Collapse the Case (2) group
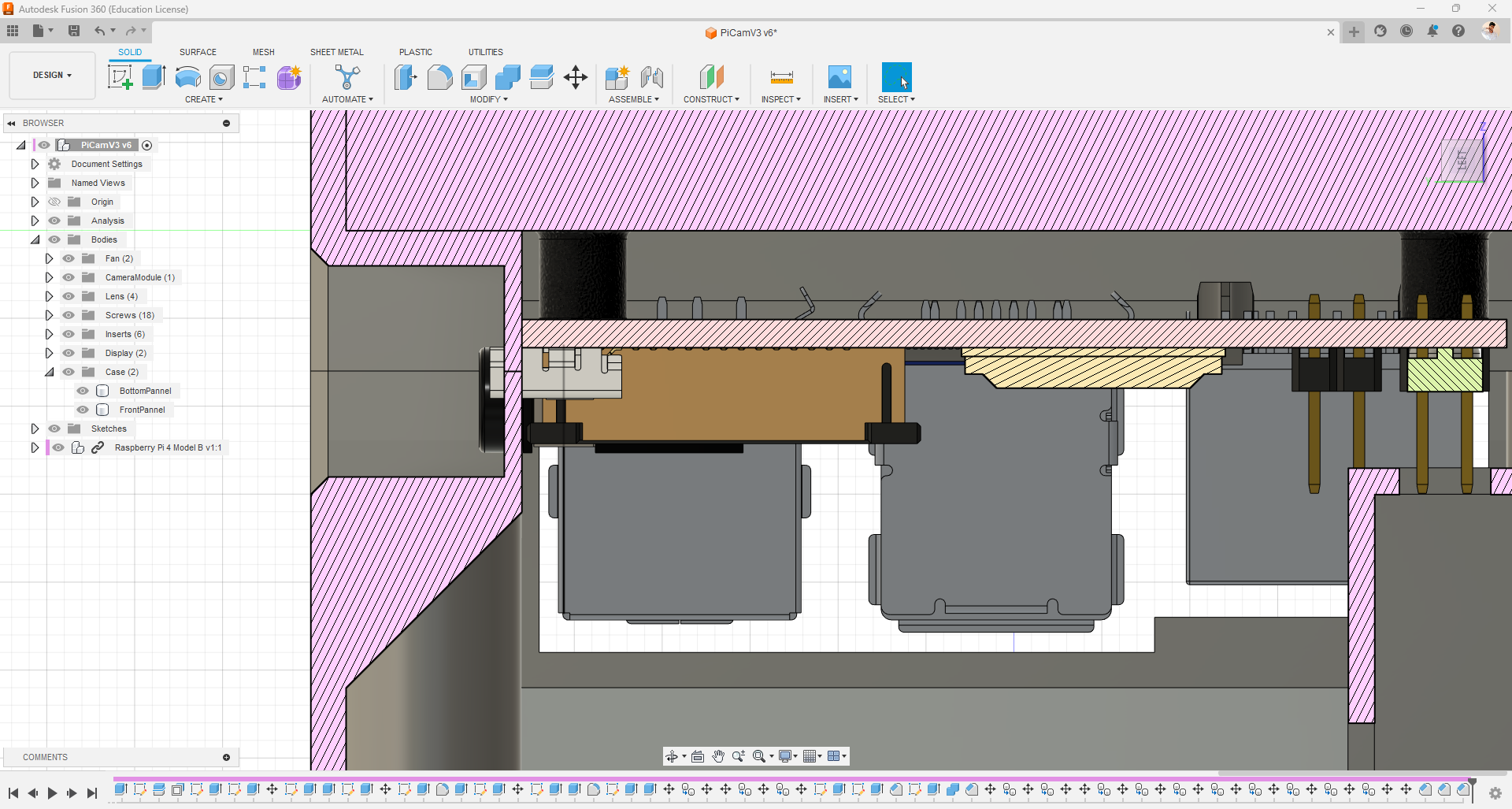Viewport: 1512px width, 809px height. click(49, 372)
